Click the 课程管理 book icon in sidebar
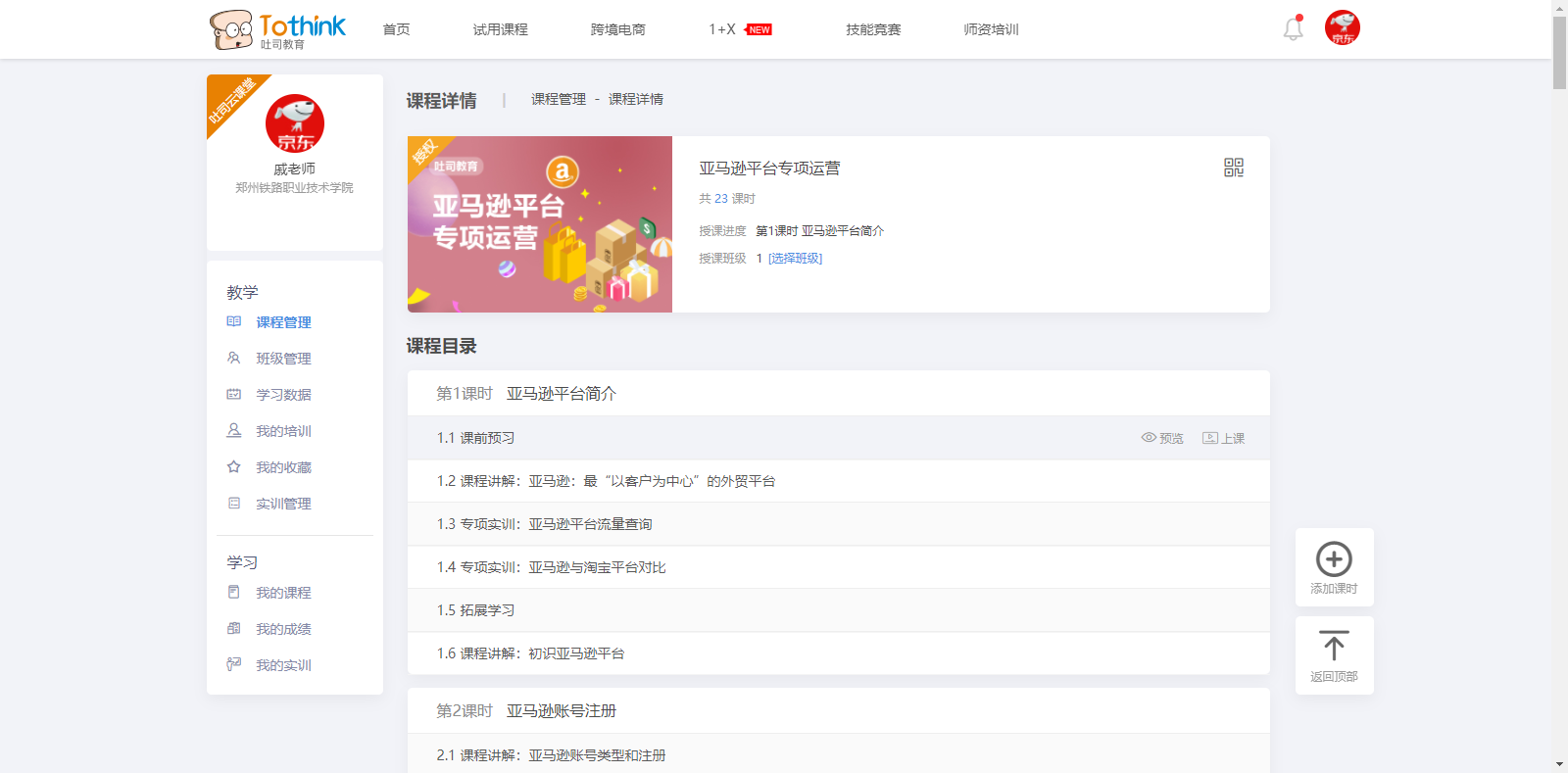 233,321
